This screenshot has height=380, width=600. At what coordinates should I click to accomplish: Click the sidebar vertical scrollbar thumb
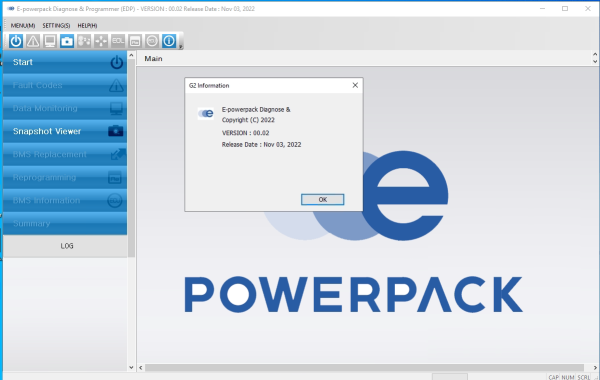click(x=131, y=158)
